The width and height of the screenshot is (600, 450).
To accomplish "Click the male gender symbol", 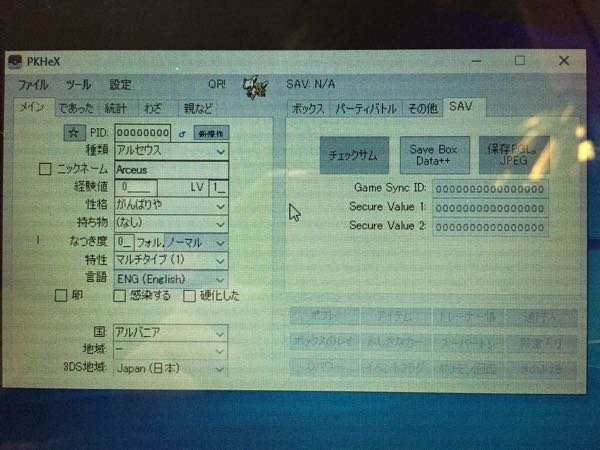I will 181,132.
